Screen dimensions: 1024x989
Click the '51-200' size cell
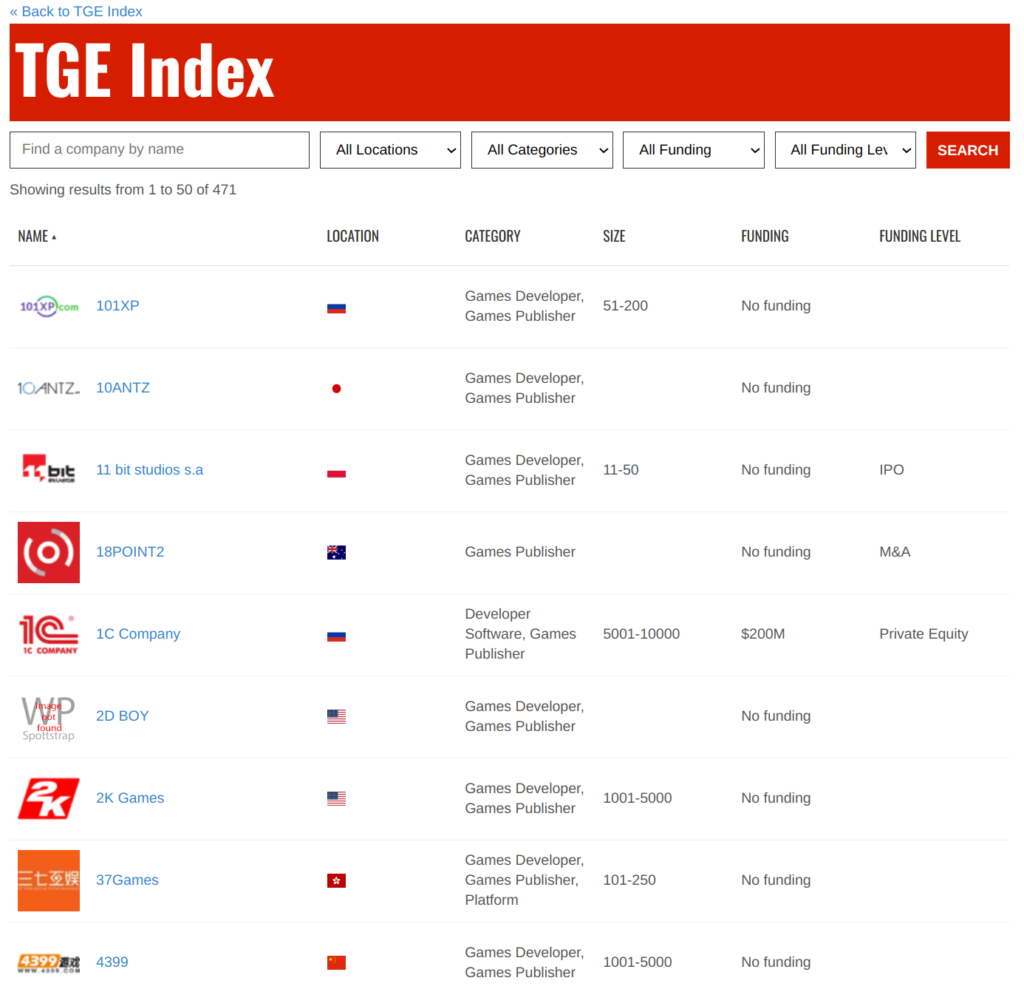tap(625, 306)
